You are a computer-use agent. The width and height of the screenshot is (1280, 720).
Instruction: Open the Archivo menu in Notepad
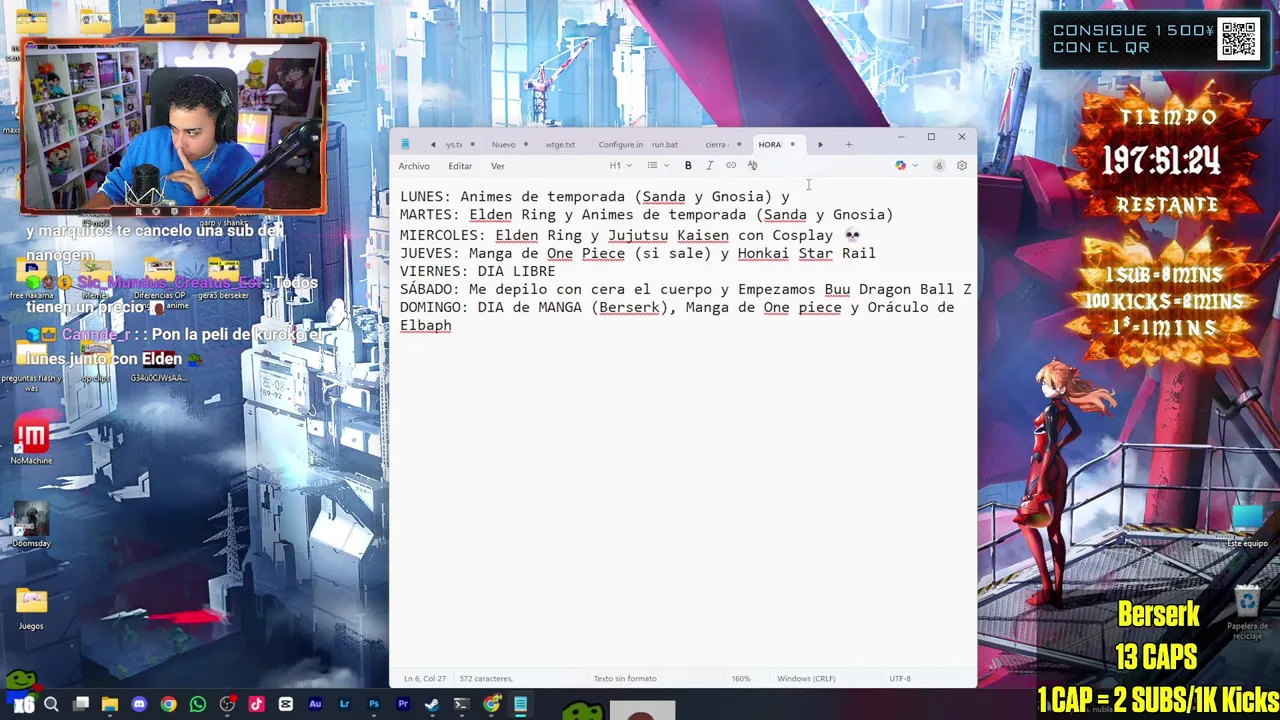coord(414,166)
